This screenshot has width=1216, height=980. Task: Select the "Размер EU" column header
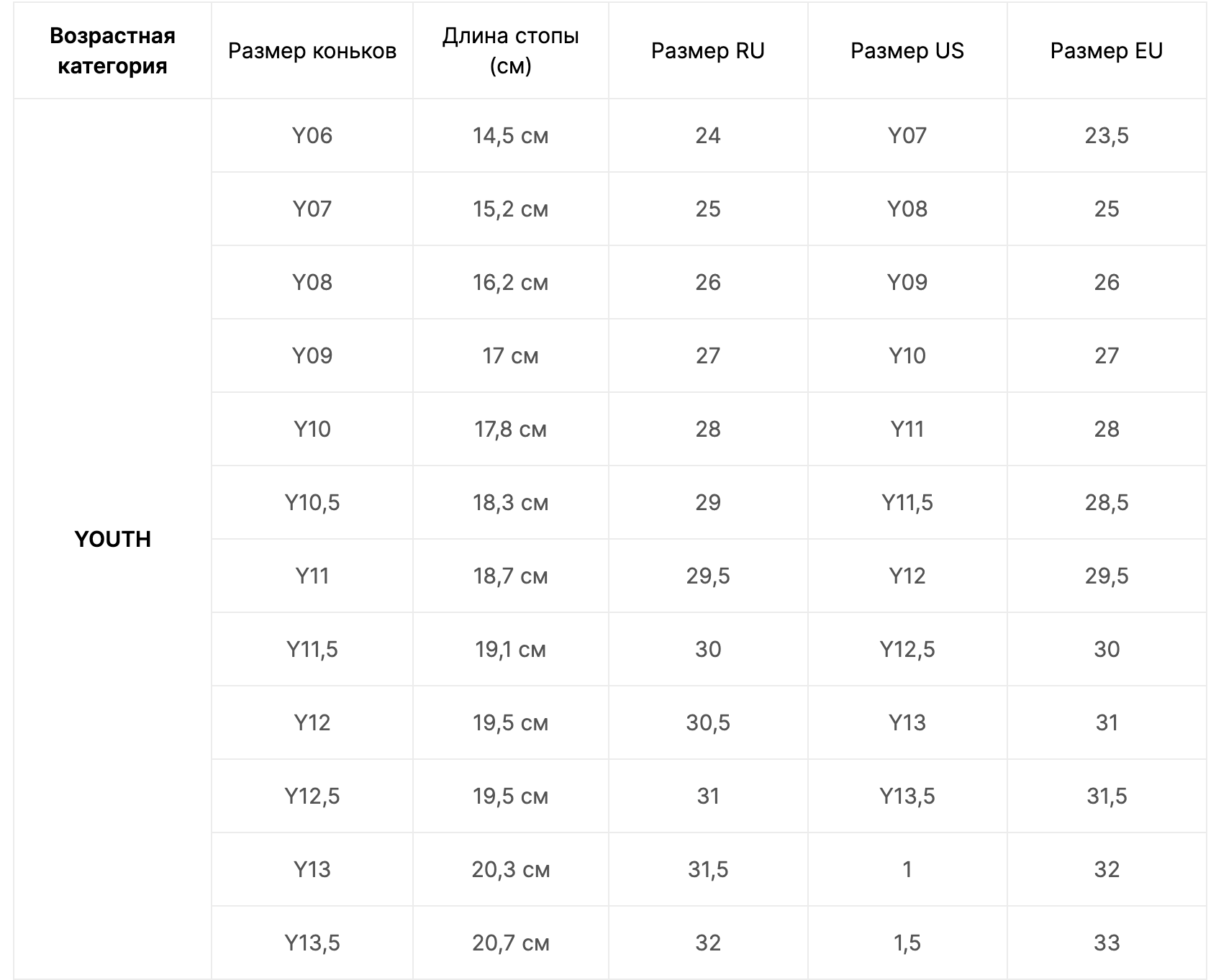click(x=1107, y=51)
